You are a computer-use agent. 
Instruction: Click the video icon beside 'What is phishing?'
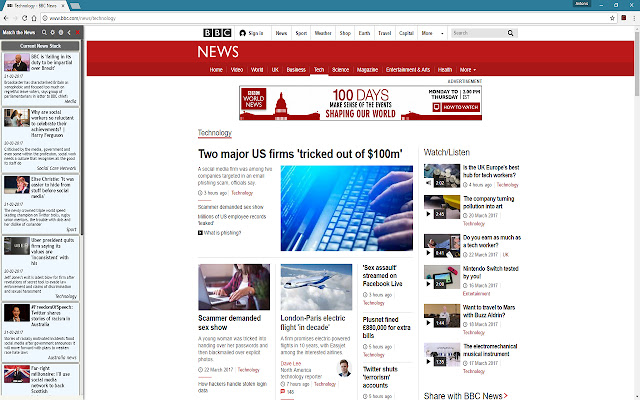point(200,233)
